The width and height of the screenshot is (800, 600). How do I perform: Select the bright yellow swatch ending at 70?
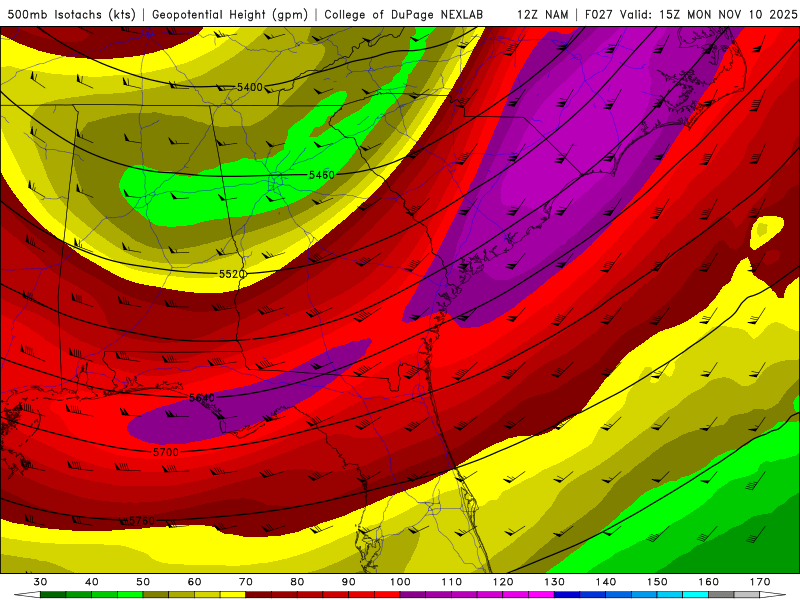click(233, 594)
